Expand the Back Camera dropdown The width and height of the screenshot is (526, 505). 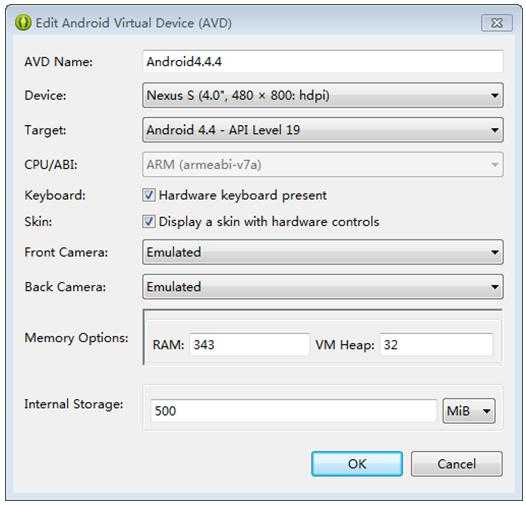click(x=323, y=287)
